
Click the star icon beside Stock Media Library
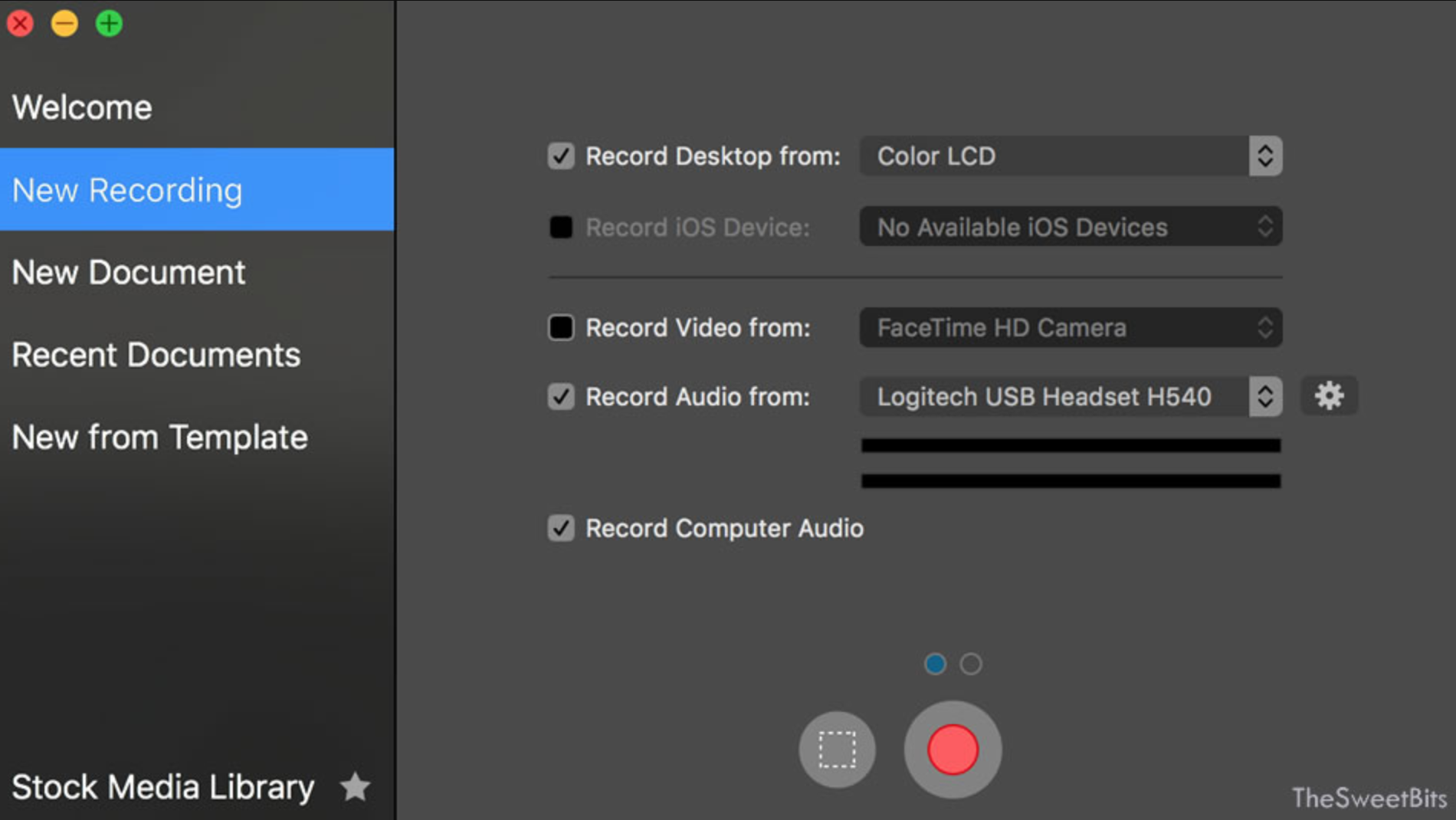[355, 786]
